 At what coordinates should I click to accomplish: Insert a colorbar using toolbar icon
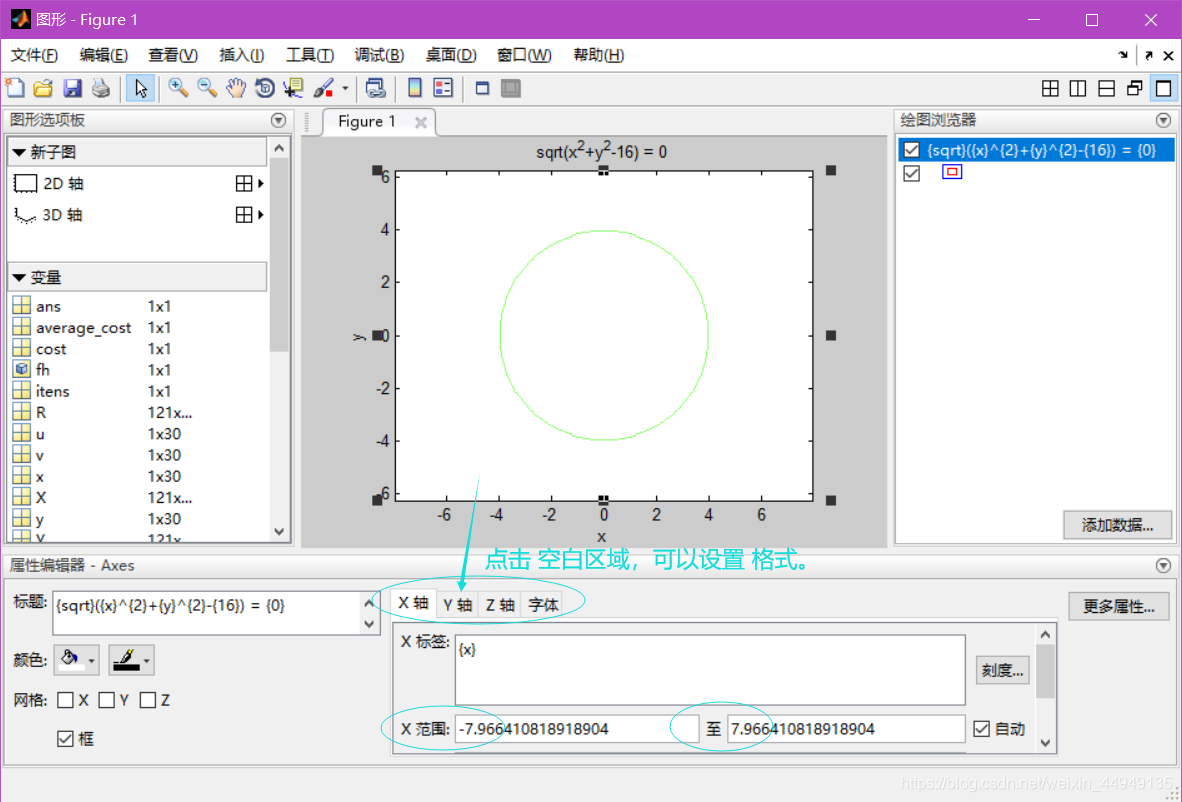415,89
